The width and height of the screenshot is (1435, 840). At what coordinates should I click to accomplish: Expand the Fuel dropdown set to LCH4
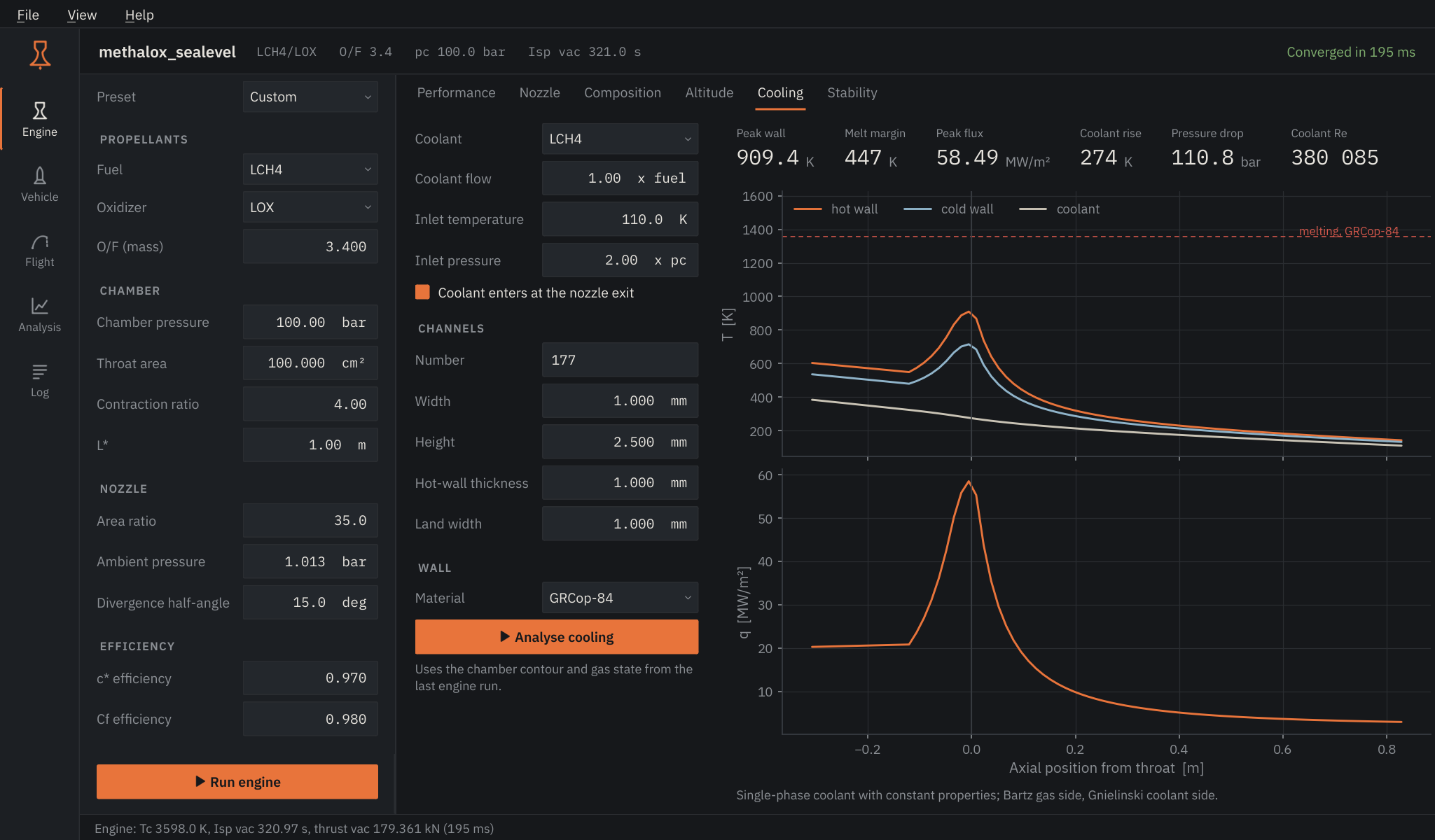coord(310,169)
